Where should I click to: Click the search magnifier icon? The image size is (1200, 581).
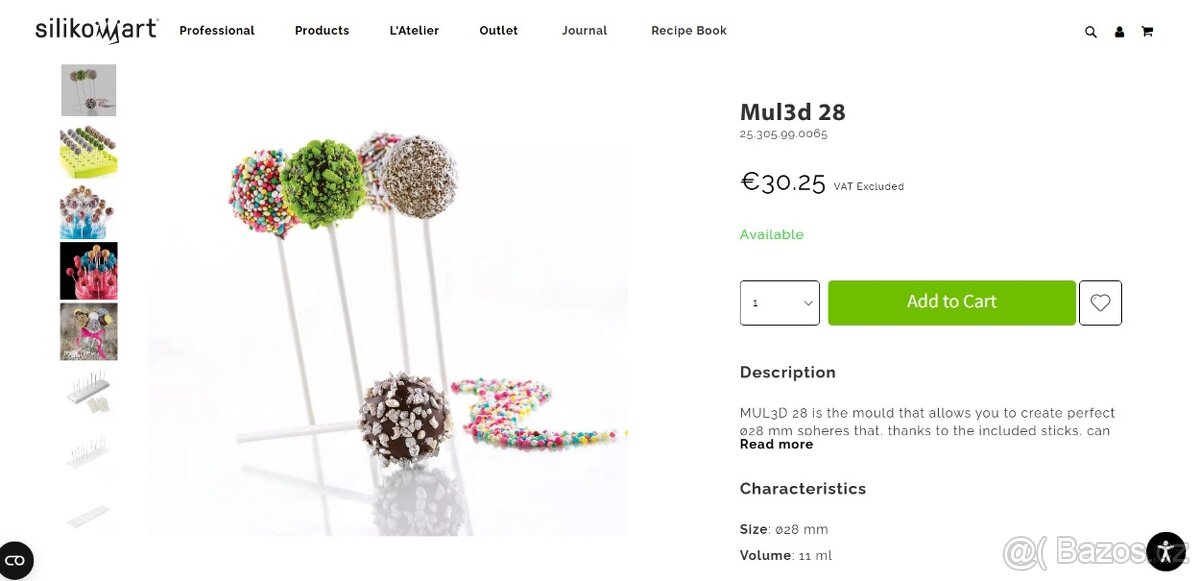pos(1091,32)
